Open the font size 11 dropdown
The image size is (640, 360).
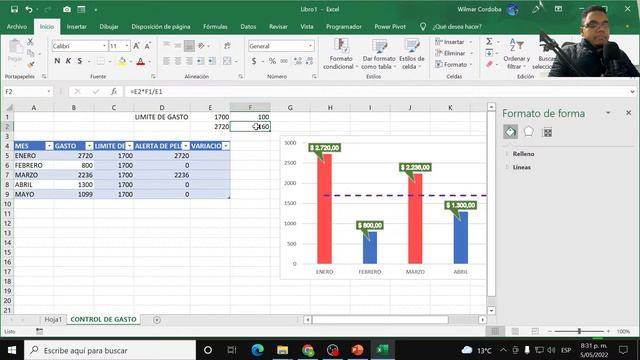[x=127, y=46]
